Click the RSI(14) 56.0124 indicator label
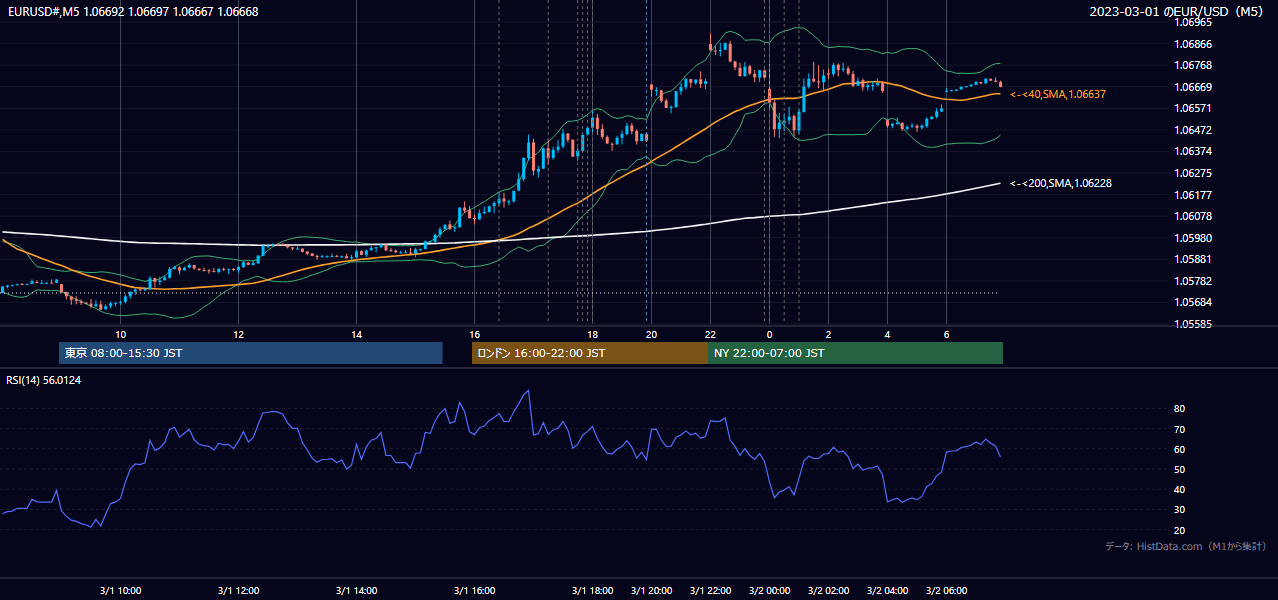 pyautogui.click(x=44, y=380)
